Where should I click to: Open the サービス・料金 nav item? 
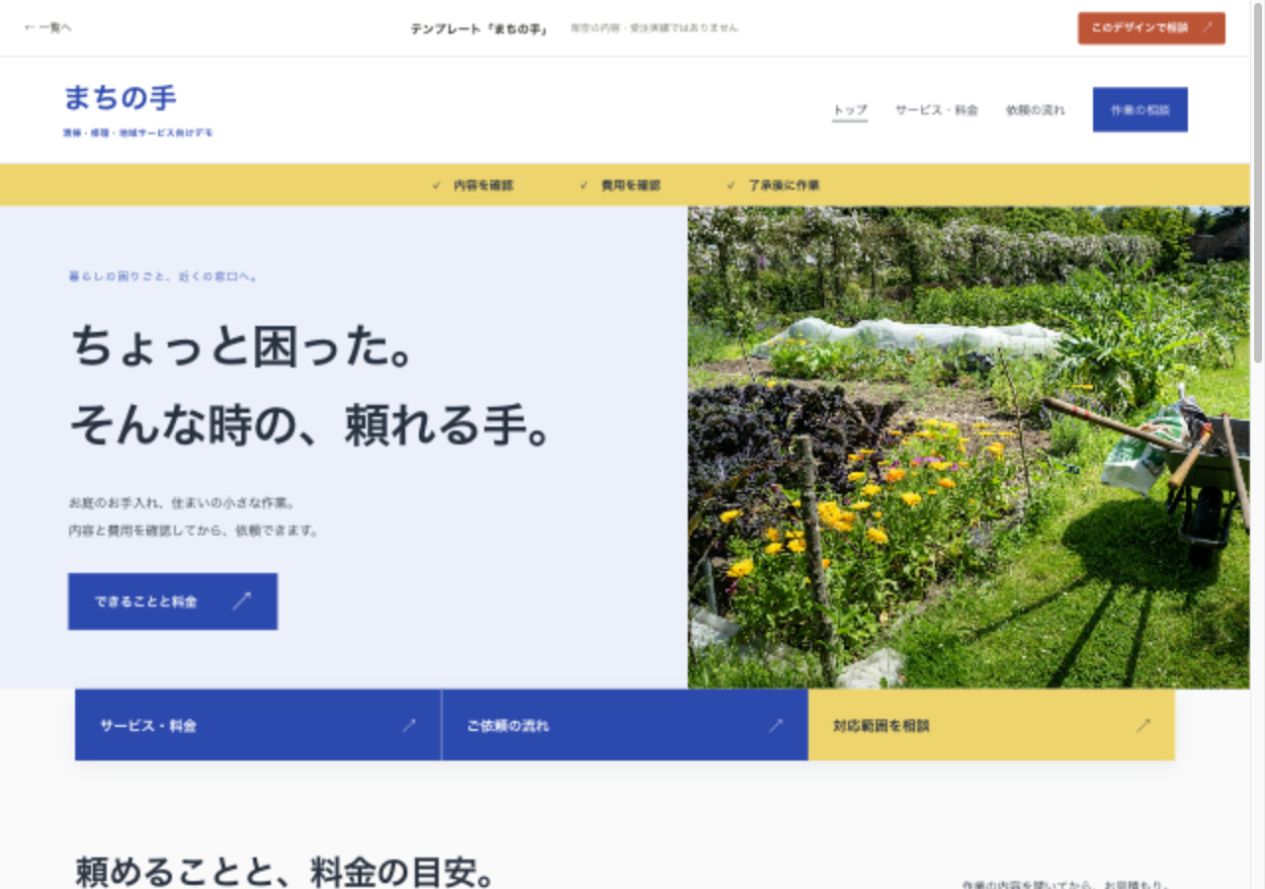coord(936,110)
